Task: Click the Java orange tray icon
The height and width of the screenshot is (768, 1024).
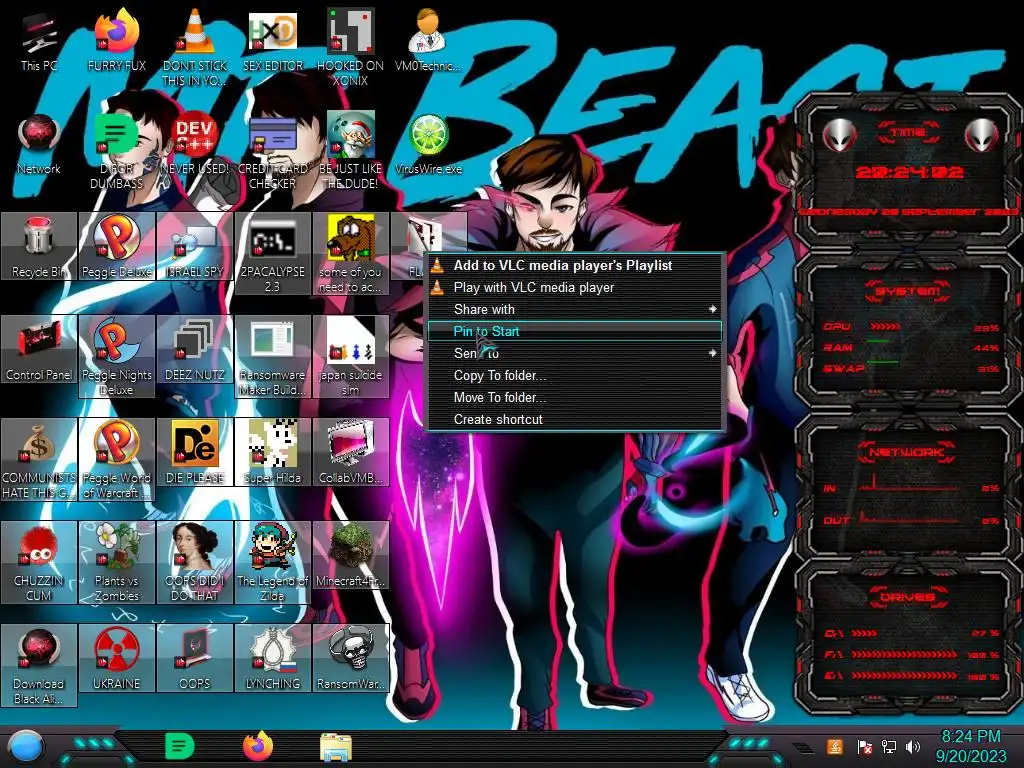Action: tap(835, 746)
